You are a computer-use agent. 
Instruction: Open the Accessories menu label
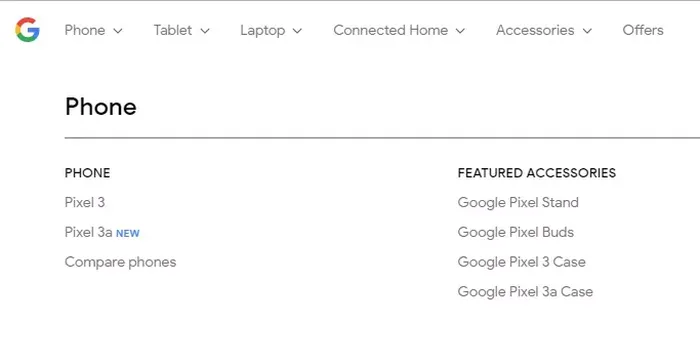point(535,30)
